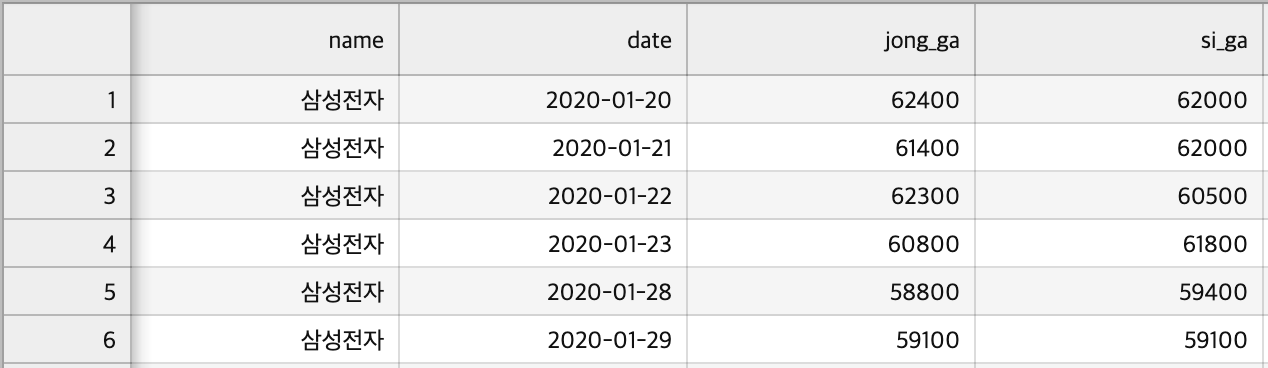Select row number 6 header
Image resolution: width=1268 pixels, height=368 pixels.
67,339
